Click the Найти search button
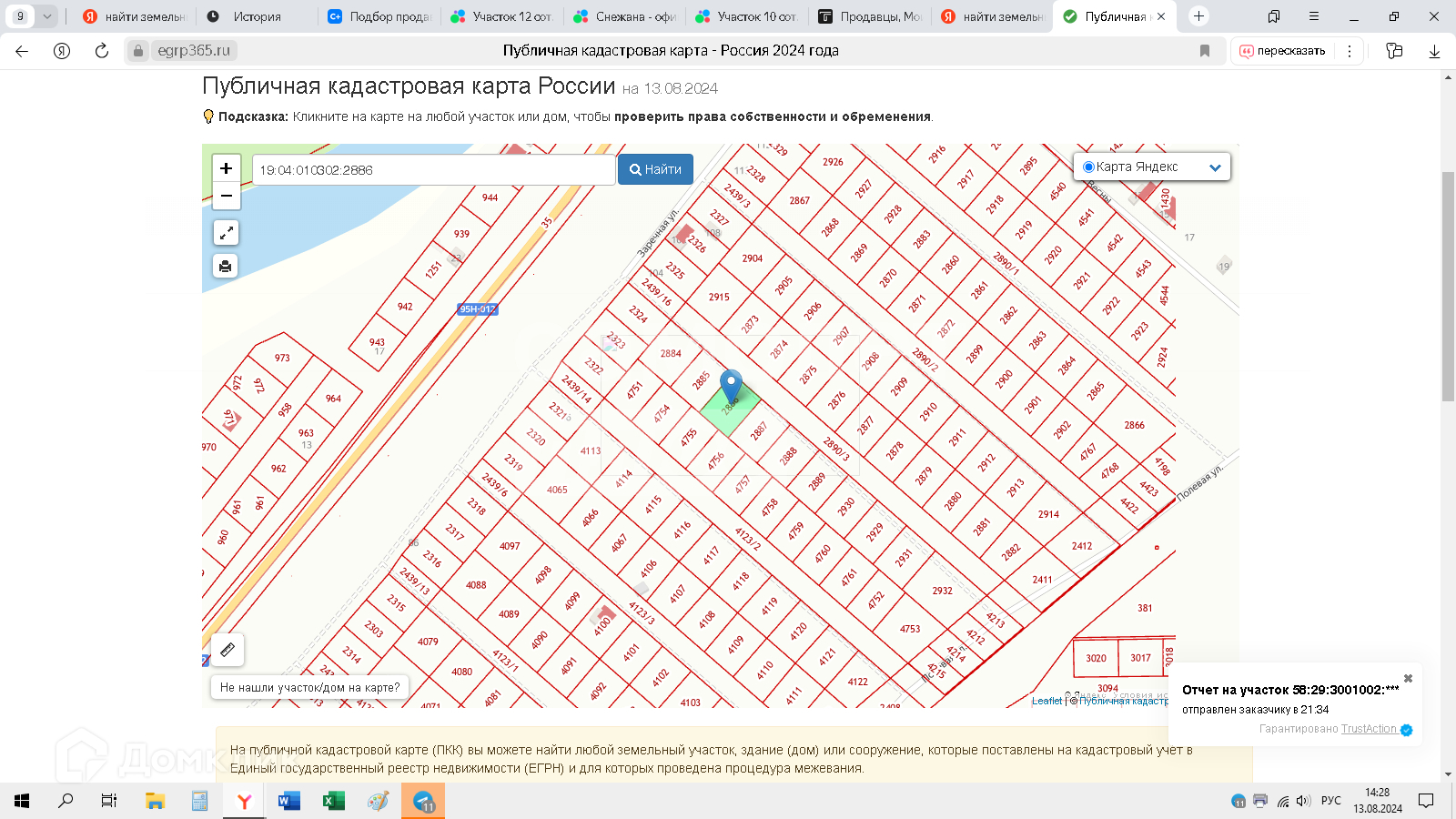Viewport: 1456px width, 819px height. (x=655, y=169)
